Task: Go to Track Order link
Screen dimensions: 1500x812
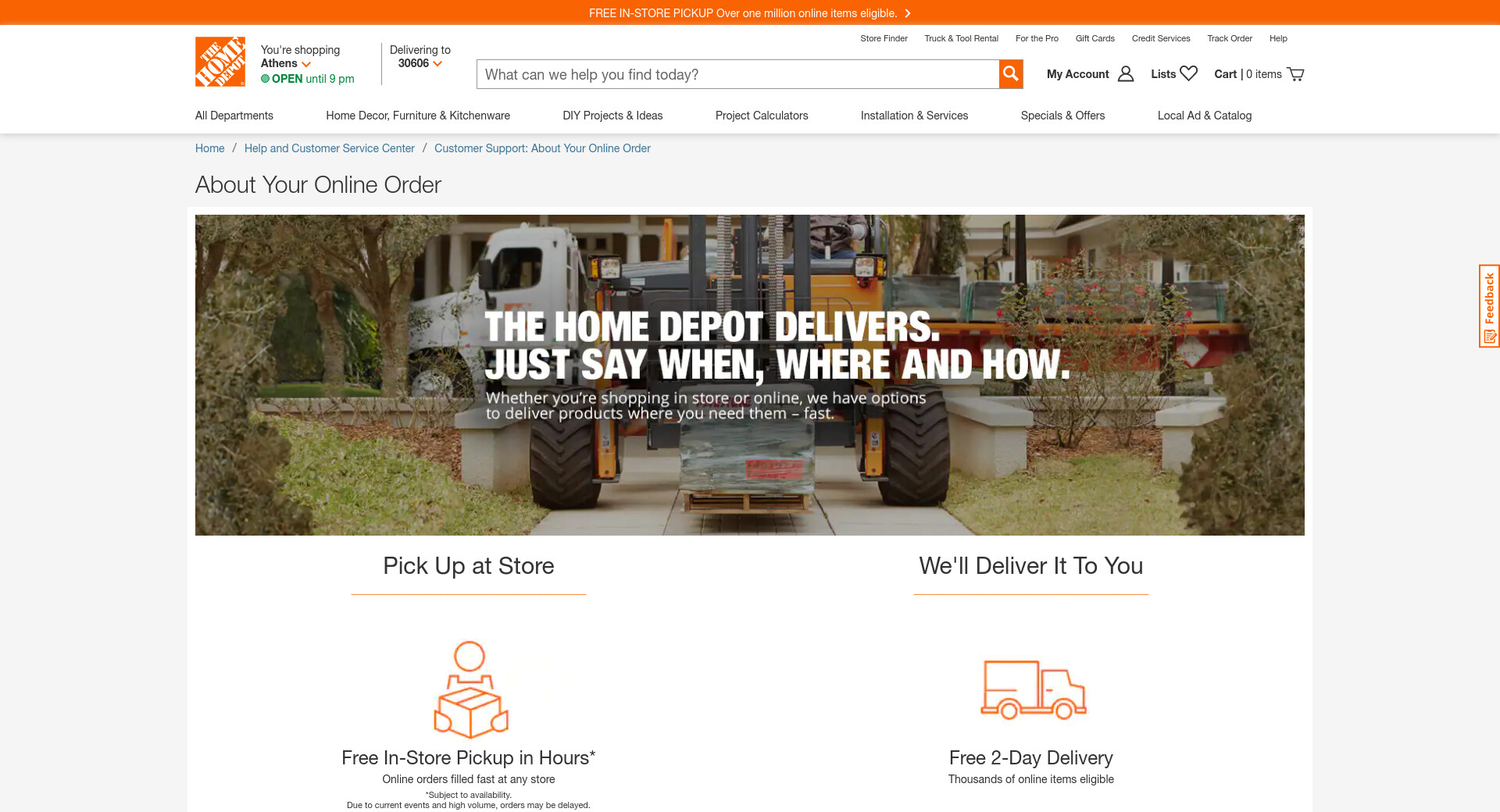Action: click(x=1230, y=38)
